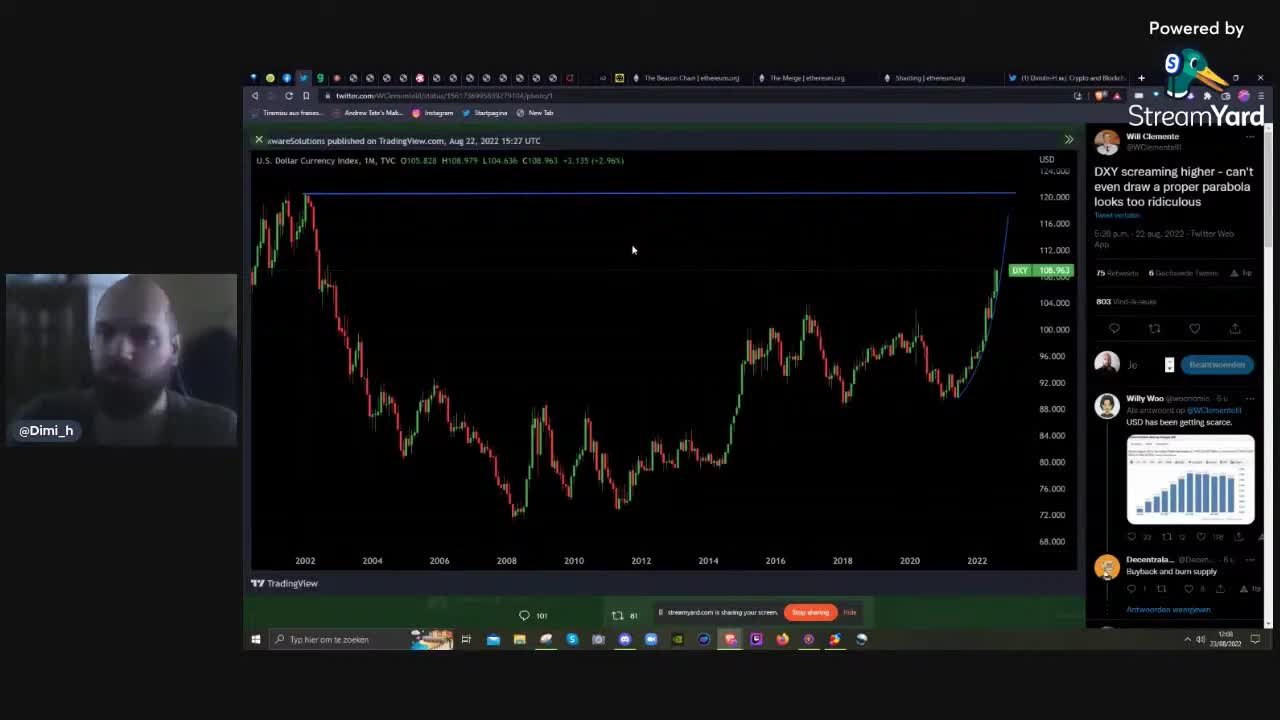This screenshot has width=1280, height=720.
Task: Open Firefox from the taskbar
Action: pos(782,639)
